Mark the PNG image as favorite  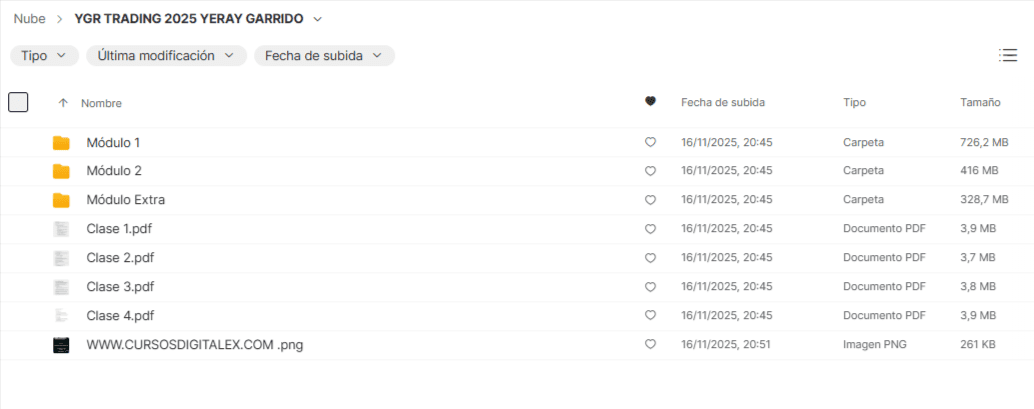(650, 345)
